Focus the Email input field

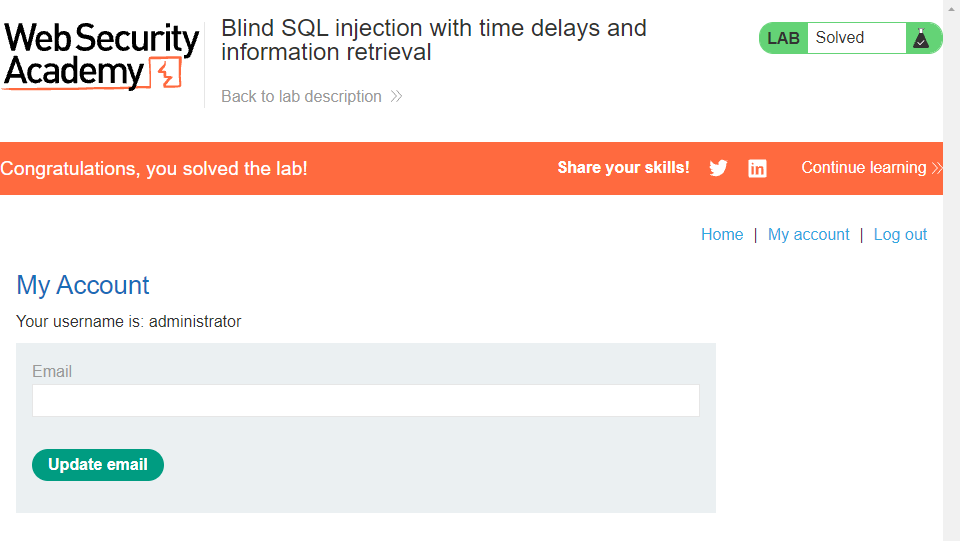[x=365, y=401]
